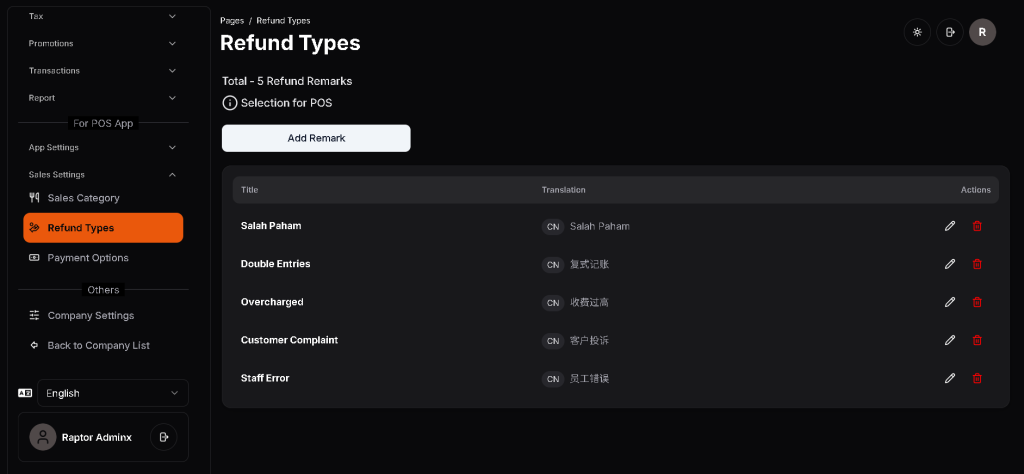Open Sales Category in the sidebar
Viewport: 1024px width, 474px height.
(x=83, y=198)
